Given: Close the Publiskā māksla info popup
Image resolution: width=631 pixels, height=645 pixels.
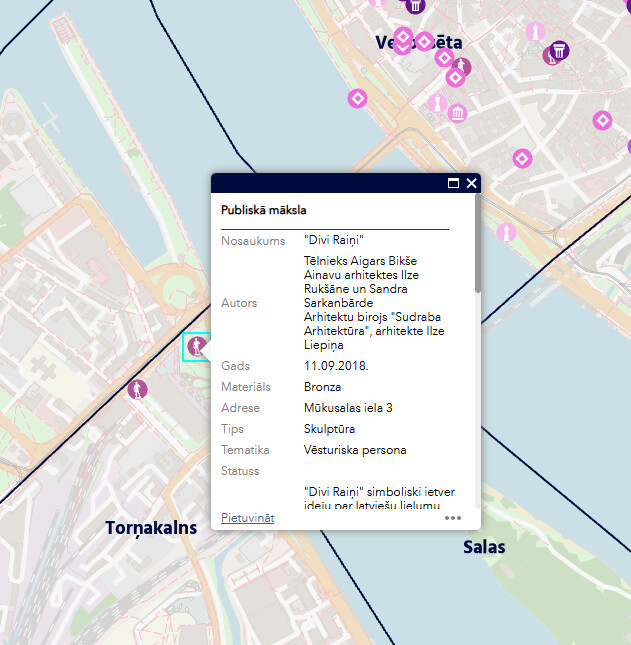Looking at the screenshot, I should click(472, 183).
